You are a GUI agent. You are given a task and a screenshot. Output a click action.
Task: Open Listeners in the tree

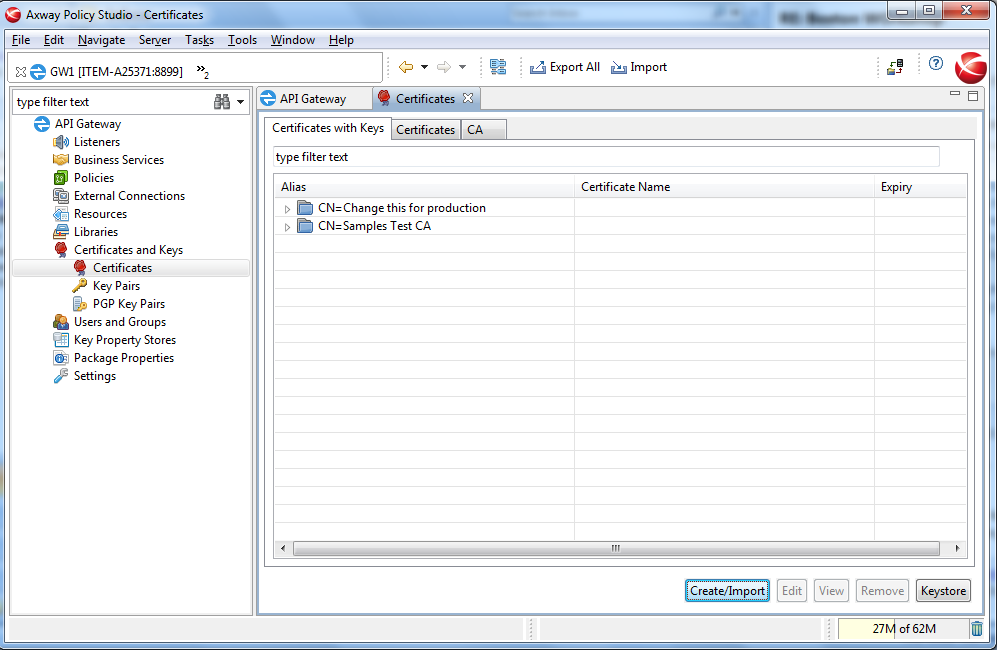click(96, 142)
